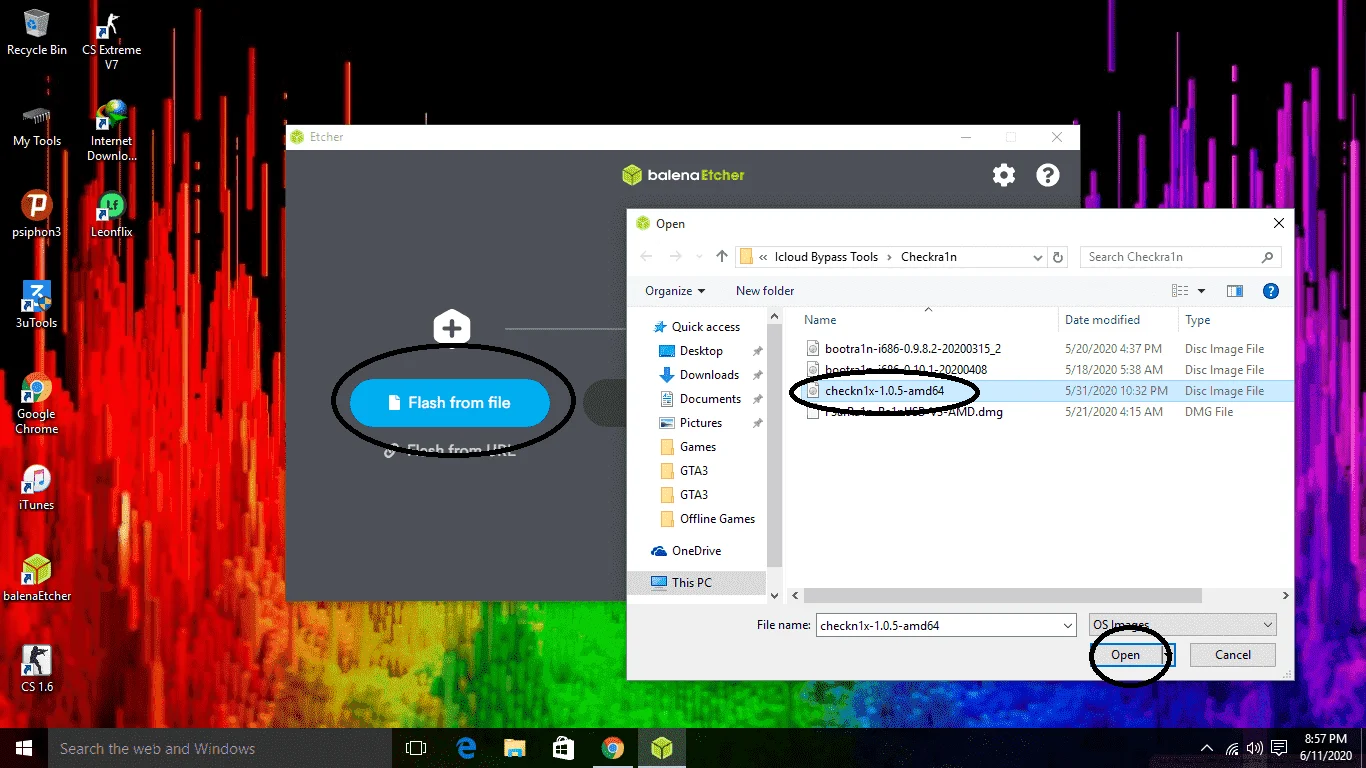Open Microsoft Edge from taskbar
Screen dimensions: 1366x768
(466, 748)
